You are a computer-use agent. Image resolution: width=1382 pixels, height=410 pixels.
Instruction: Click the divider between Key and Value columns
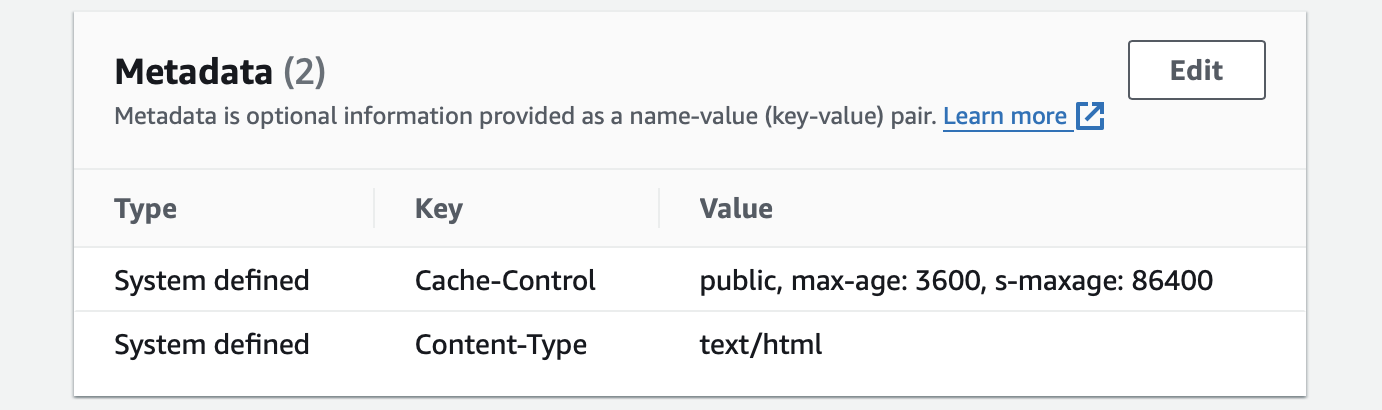tap(659, 209)
